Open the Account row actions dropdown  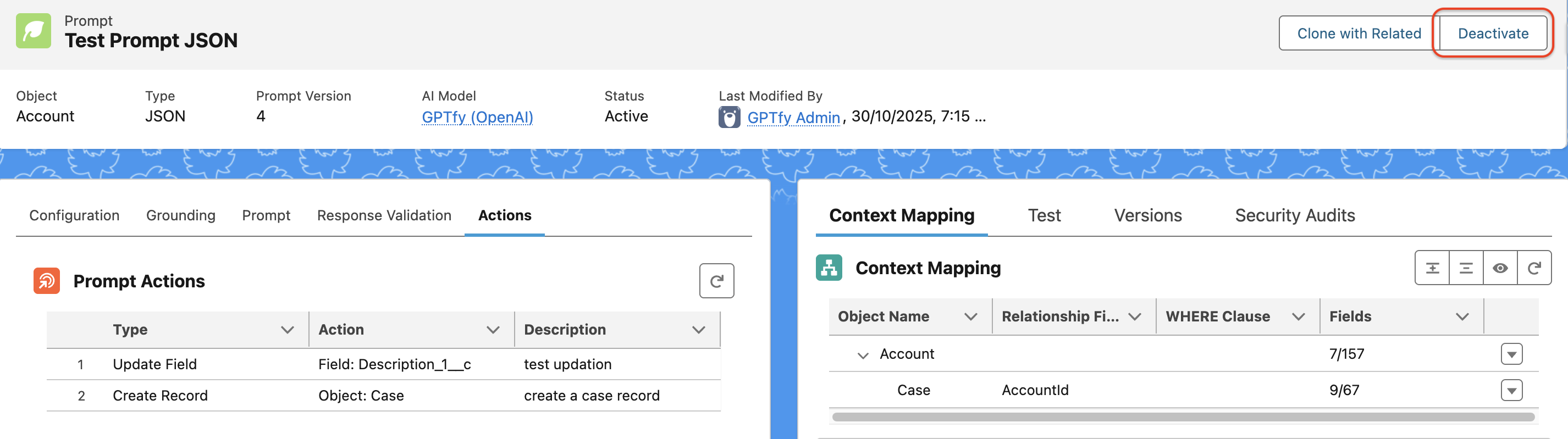tap(1511, 354)
